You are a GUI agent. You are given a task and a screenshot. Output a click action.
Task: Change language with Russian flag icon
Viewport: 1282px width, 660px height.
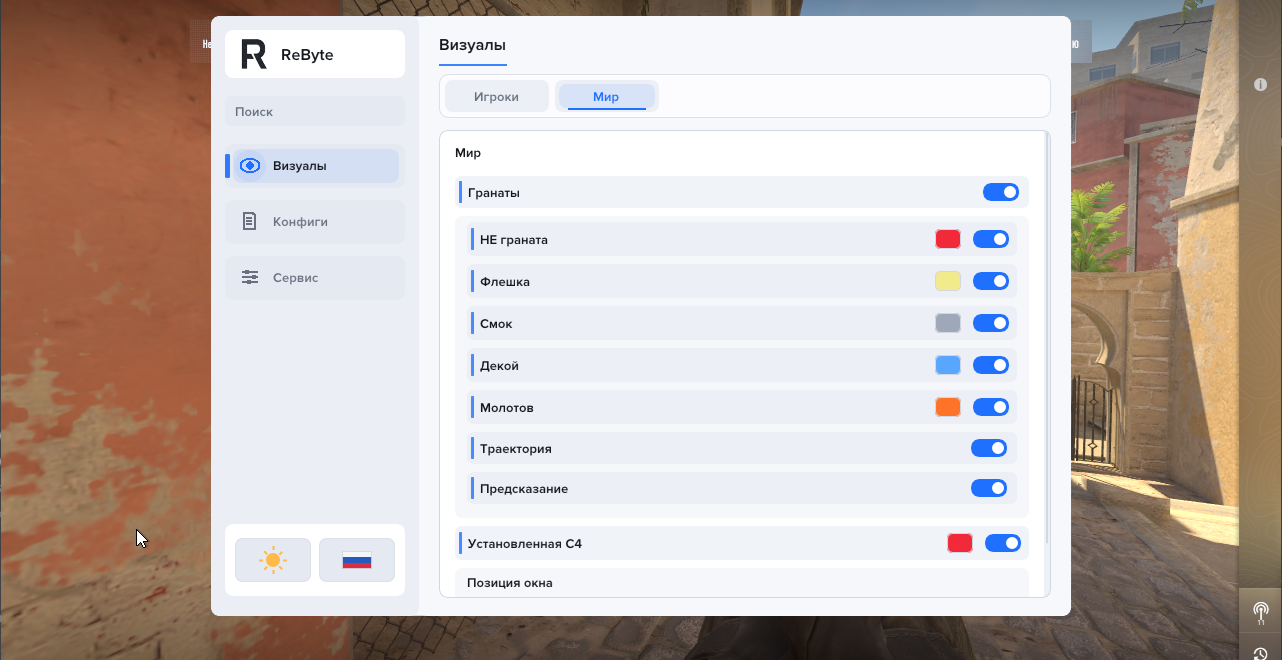[357, 560]
